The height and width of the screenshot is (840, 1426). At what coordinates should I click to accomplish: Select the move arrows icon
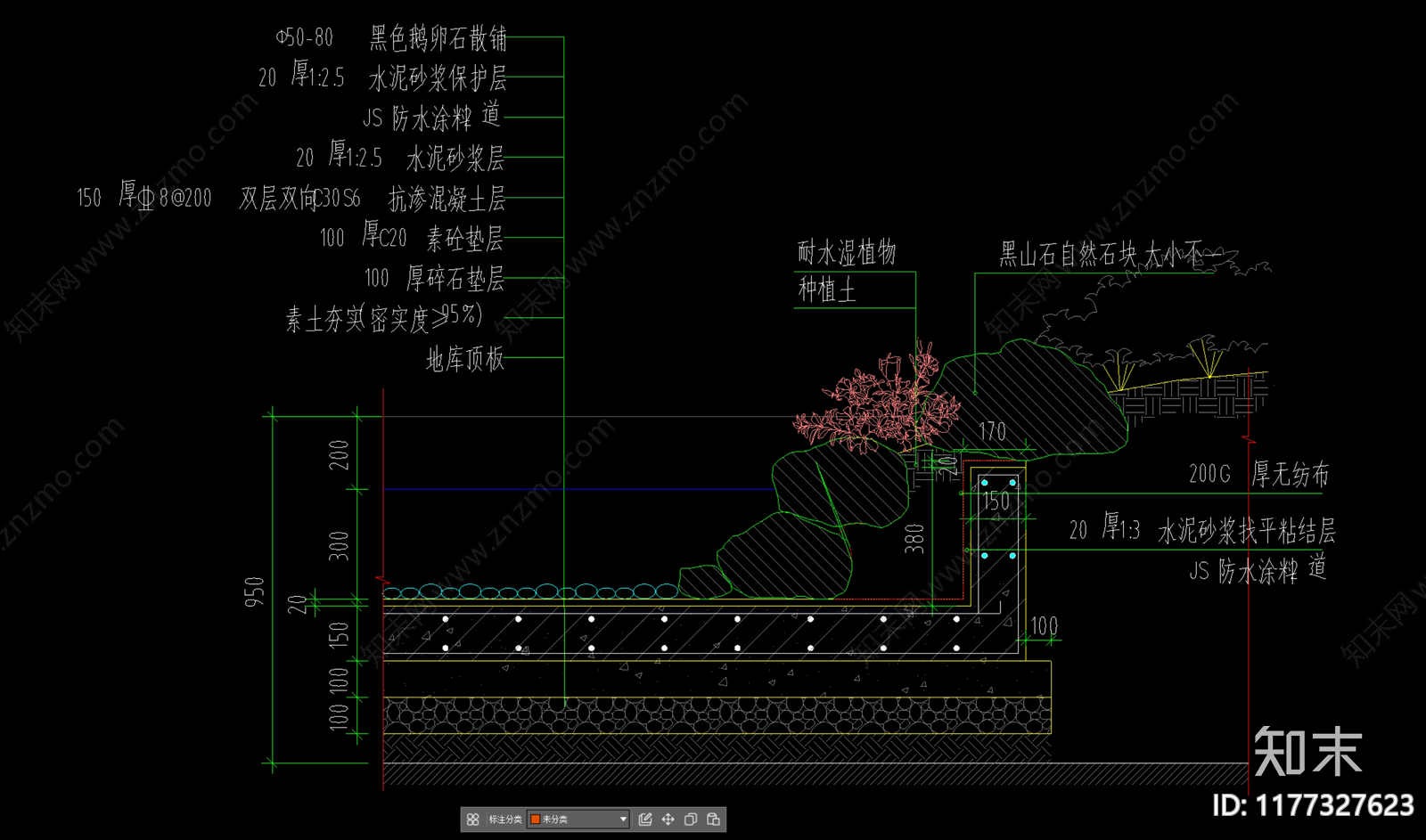[x=668, y=820]
